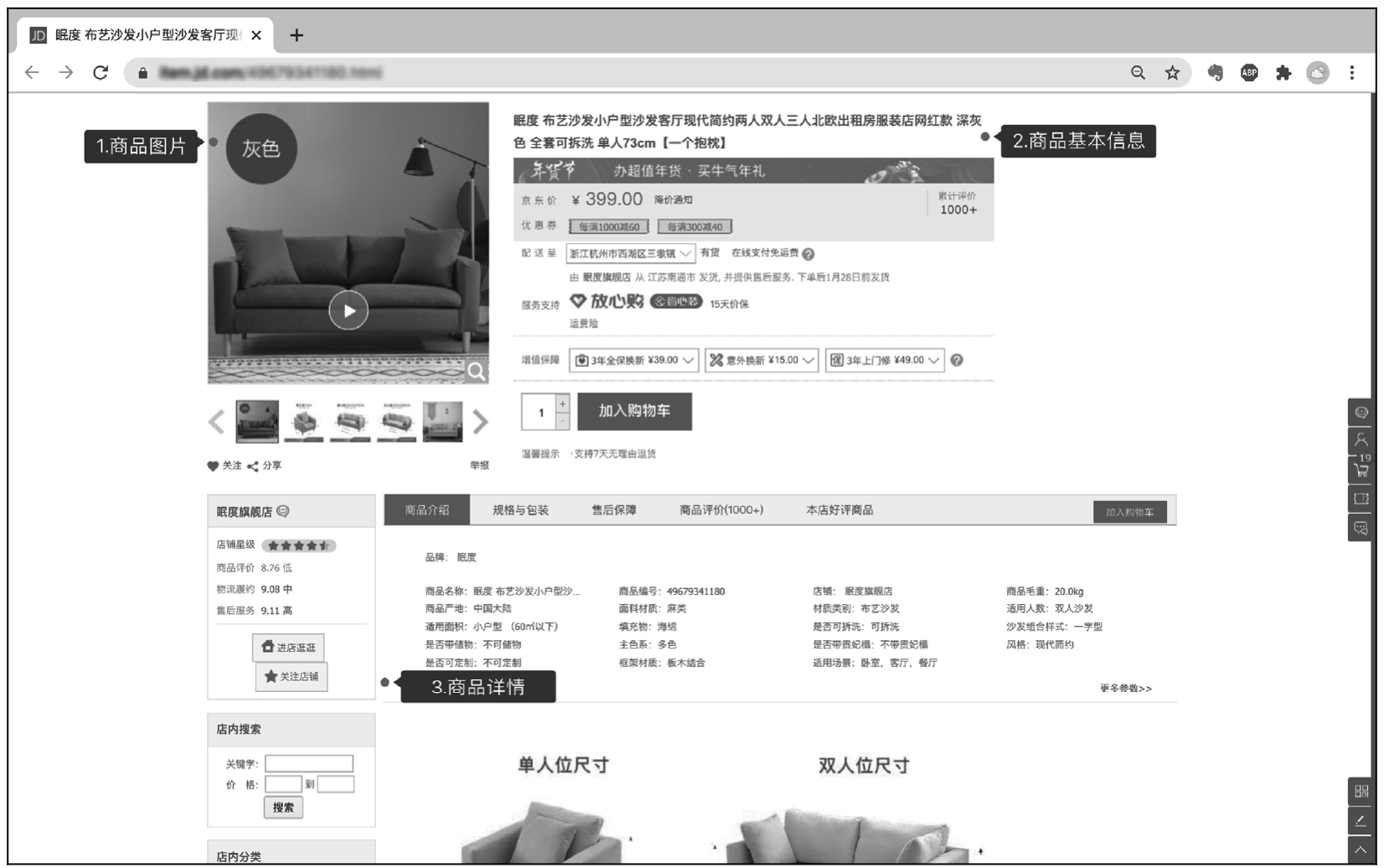Open the zoom magnifier in address bar
The width and height of the screenshot is (1384, 868).
pyautogui.click(x=1137, y=73)
